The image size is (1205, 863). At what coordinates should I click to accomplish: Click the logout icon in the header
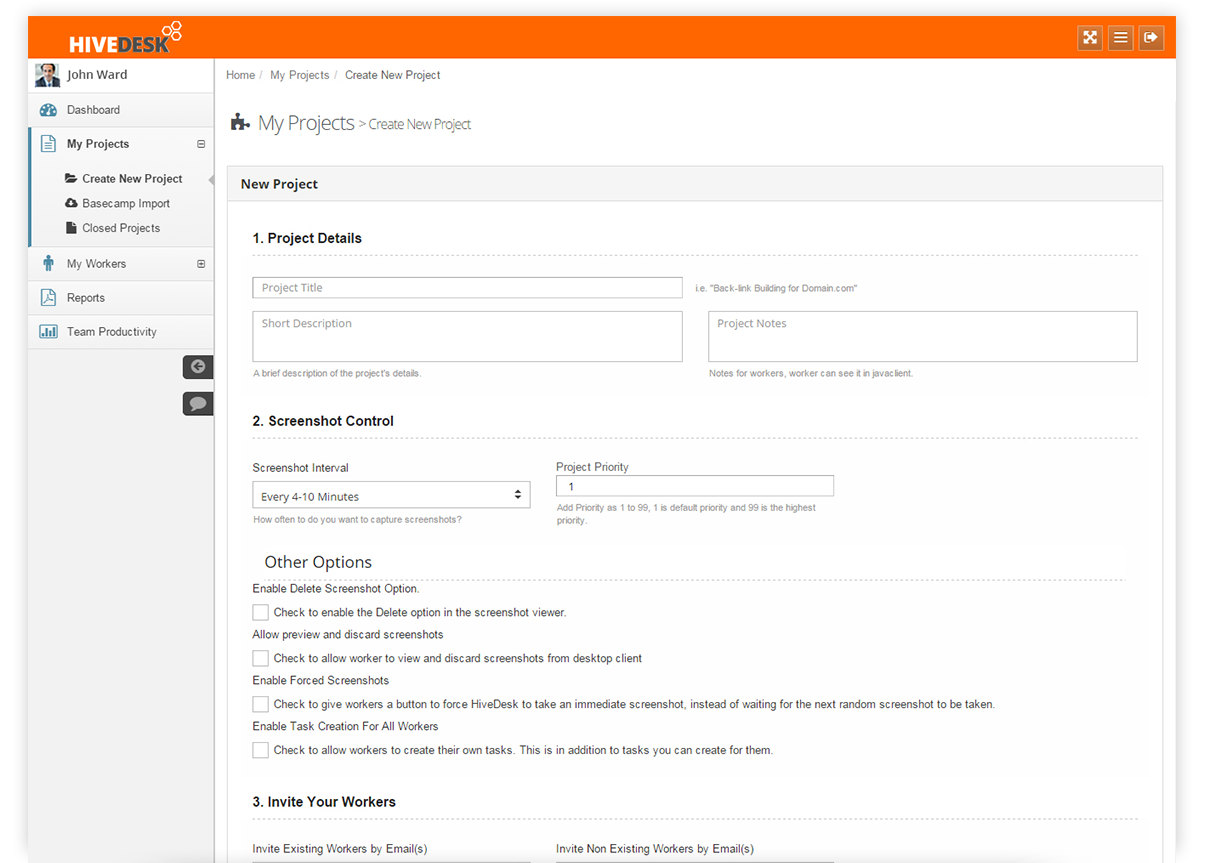pyautogui.click(x=1151, y=38)
